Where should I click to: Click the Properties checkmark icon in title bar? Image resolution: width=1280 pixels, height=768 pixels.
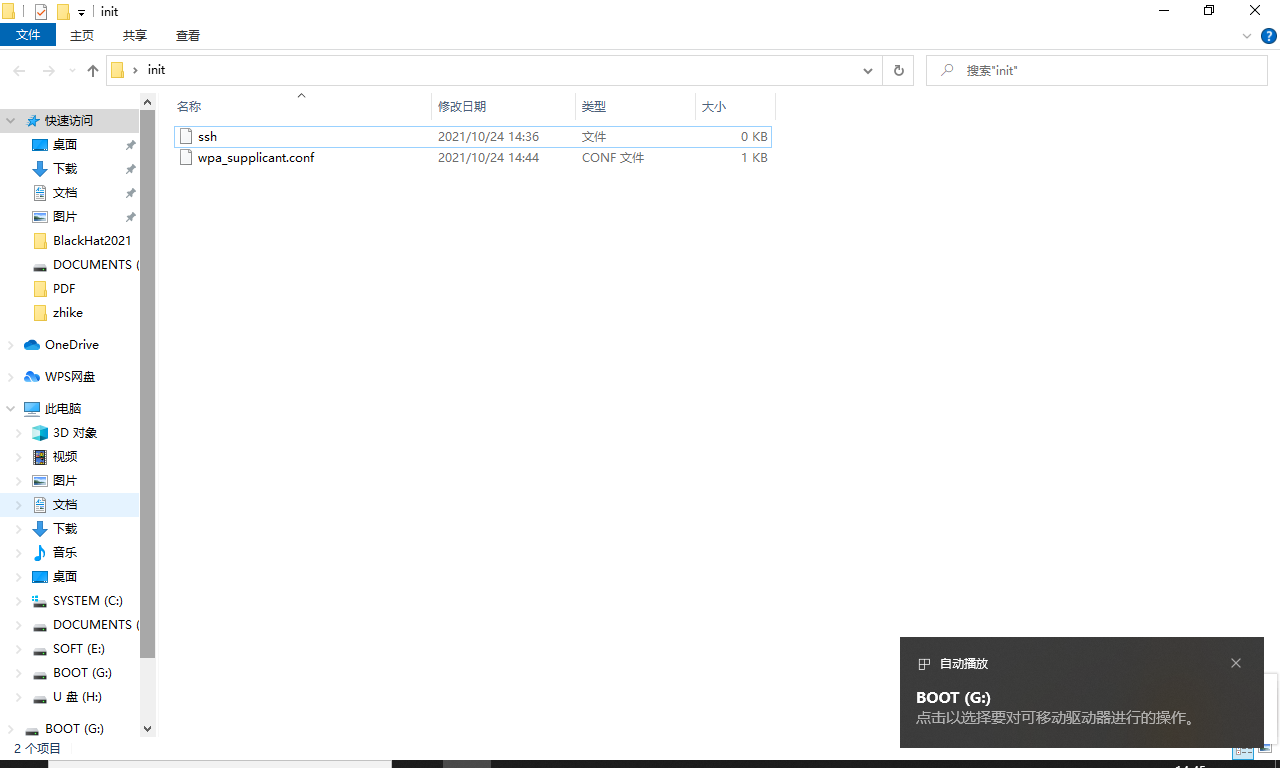[x=41, y=12]
